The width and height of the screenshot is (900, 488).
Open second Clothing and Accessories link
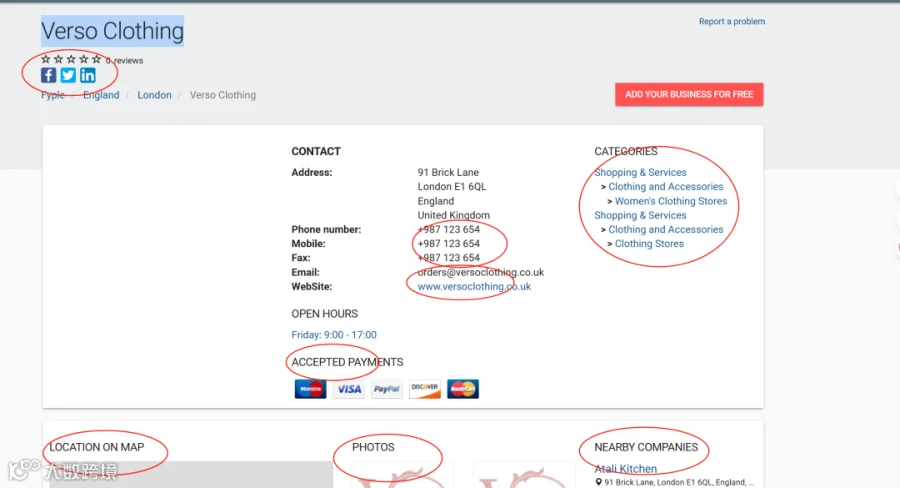[666, 229]
